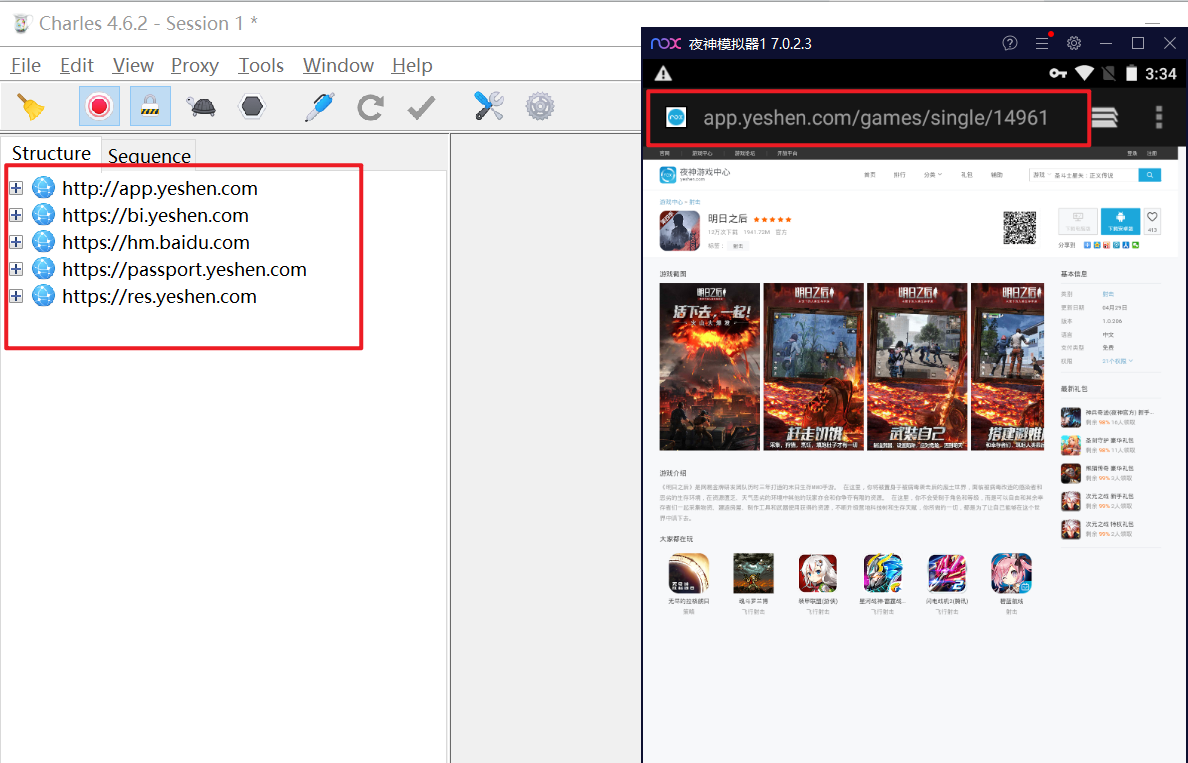Open the View menu in Charles
The height and width of the screenshot is (763, 1188).
pyautogui.click(x=133, y=65)
